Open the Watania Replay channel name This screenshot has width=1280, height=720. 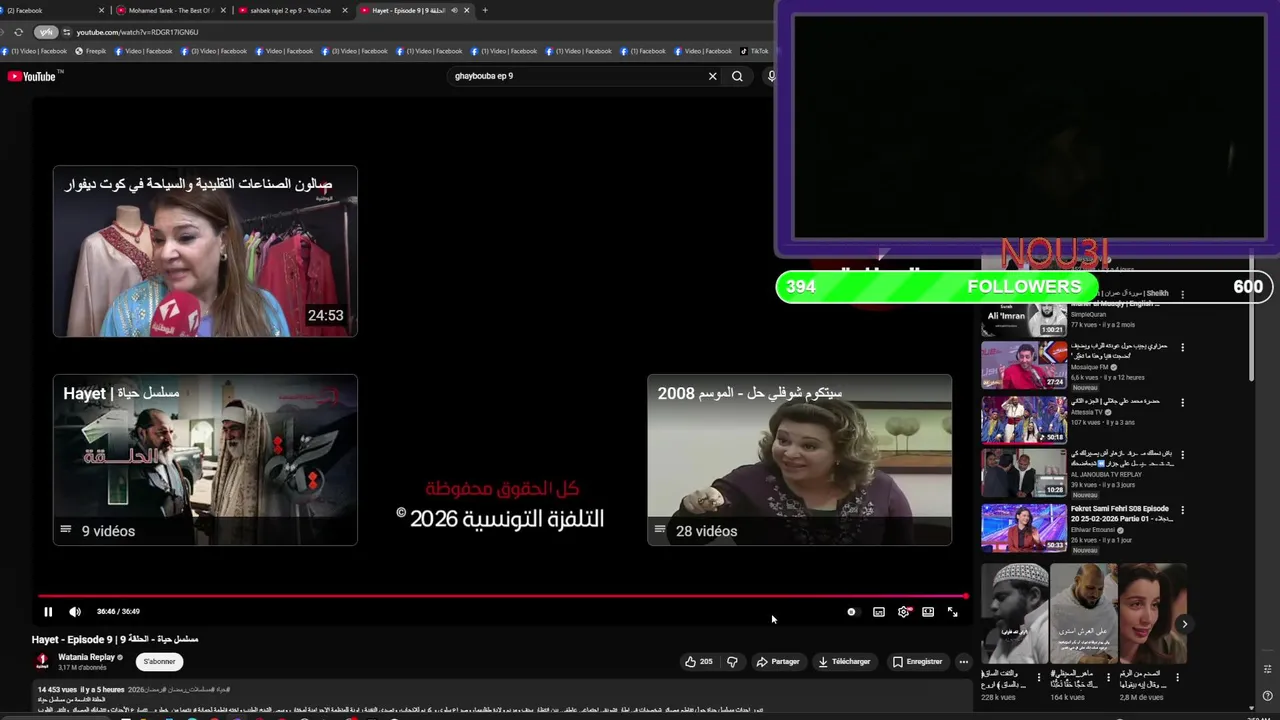point(87,657)
